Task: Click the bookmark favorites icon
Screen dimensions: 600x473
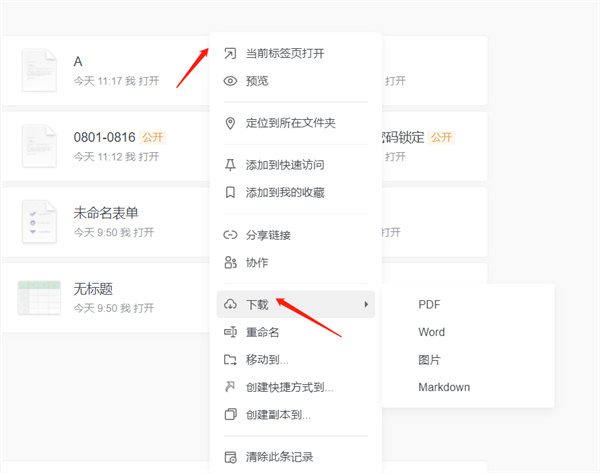Action: coord(230,192)
